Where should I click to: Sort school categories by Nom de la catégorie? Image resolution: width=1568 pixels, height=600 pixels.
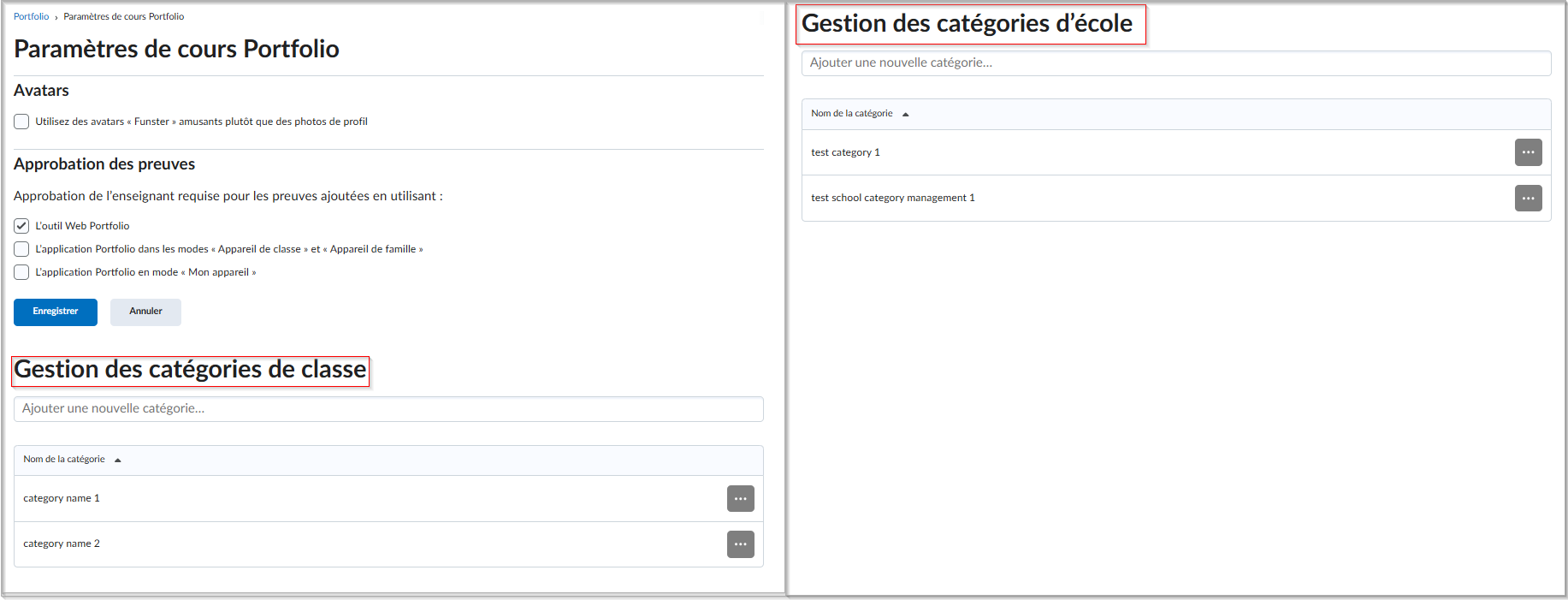point(860,114)
